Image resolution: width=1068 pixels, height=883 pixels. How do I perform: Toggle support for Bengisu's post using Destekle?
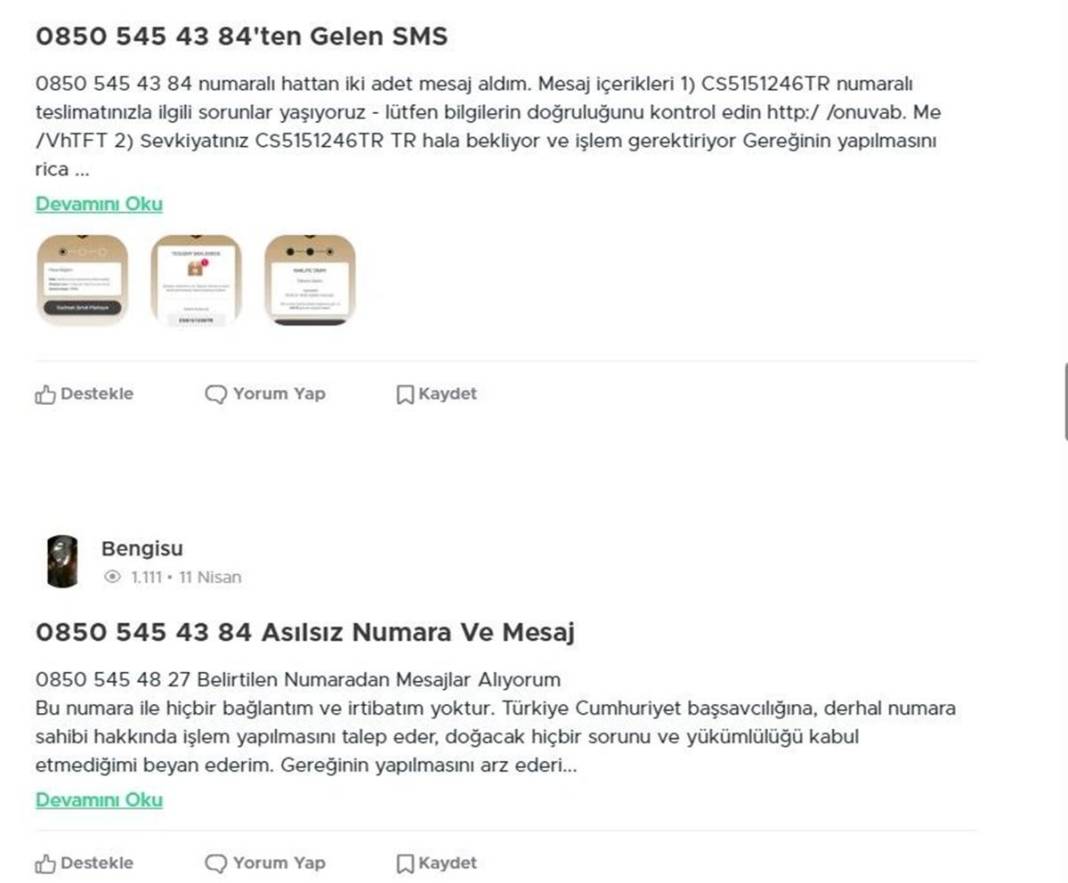85,862
